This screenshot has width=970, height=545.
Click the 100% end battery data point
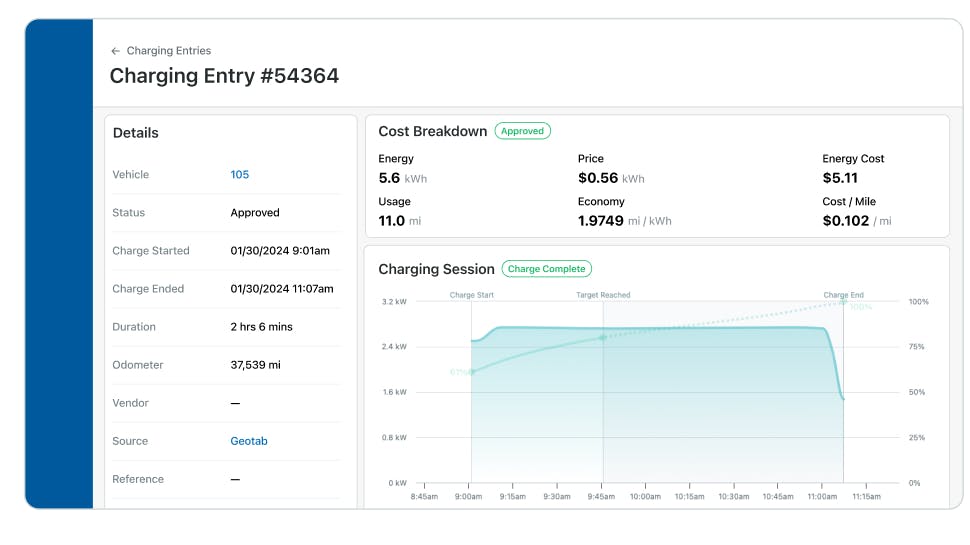coord(844,301)
